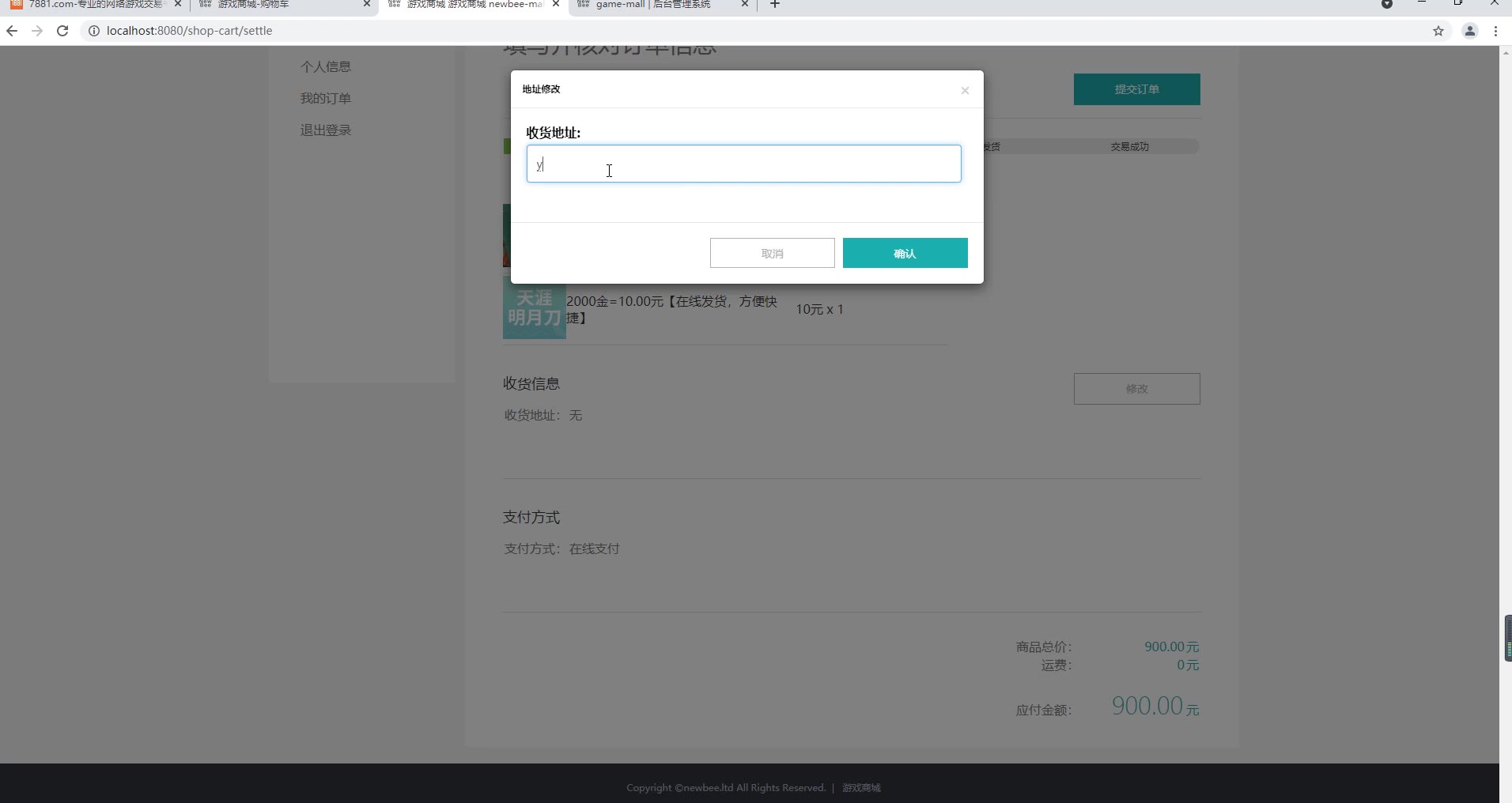1512x803 pixels.
Task: Close the 游戏商城 newbee-mall tab
Action: pyautogui.click(x=556, y=4)
